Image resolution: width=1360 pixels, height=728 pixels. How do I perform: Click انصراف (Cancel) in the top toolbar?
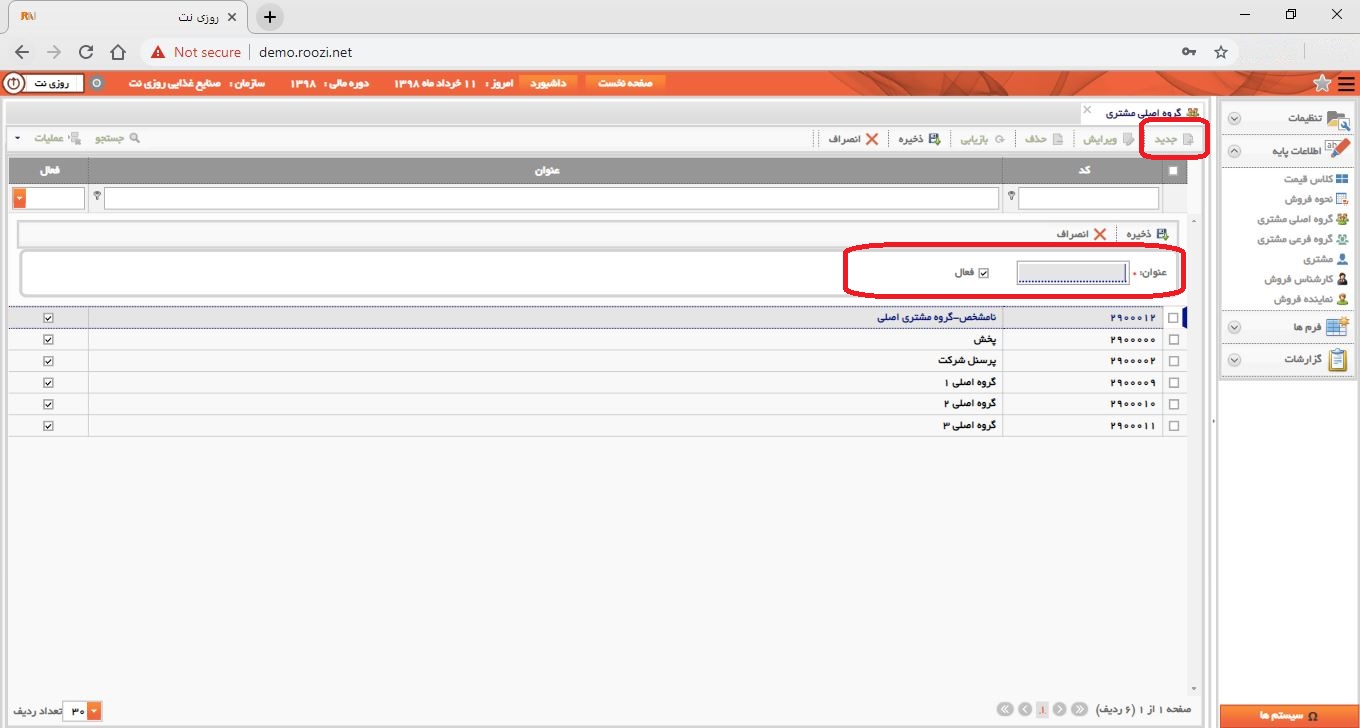click(853, 139)
